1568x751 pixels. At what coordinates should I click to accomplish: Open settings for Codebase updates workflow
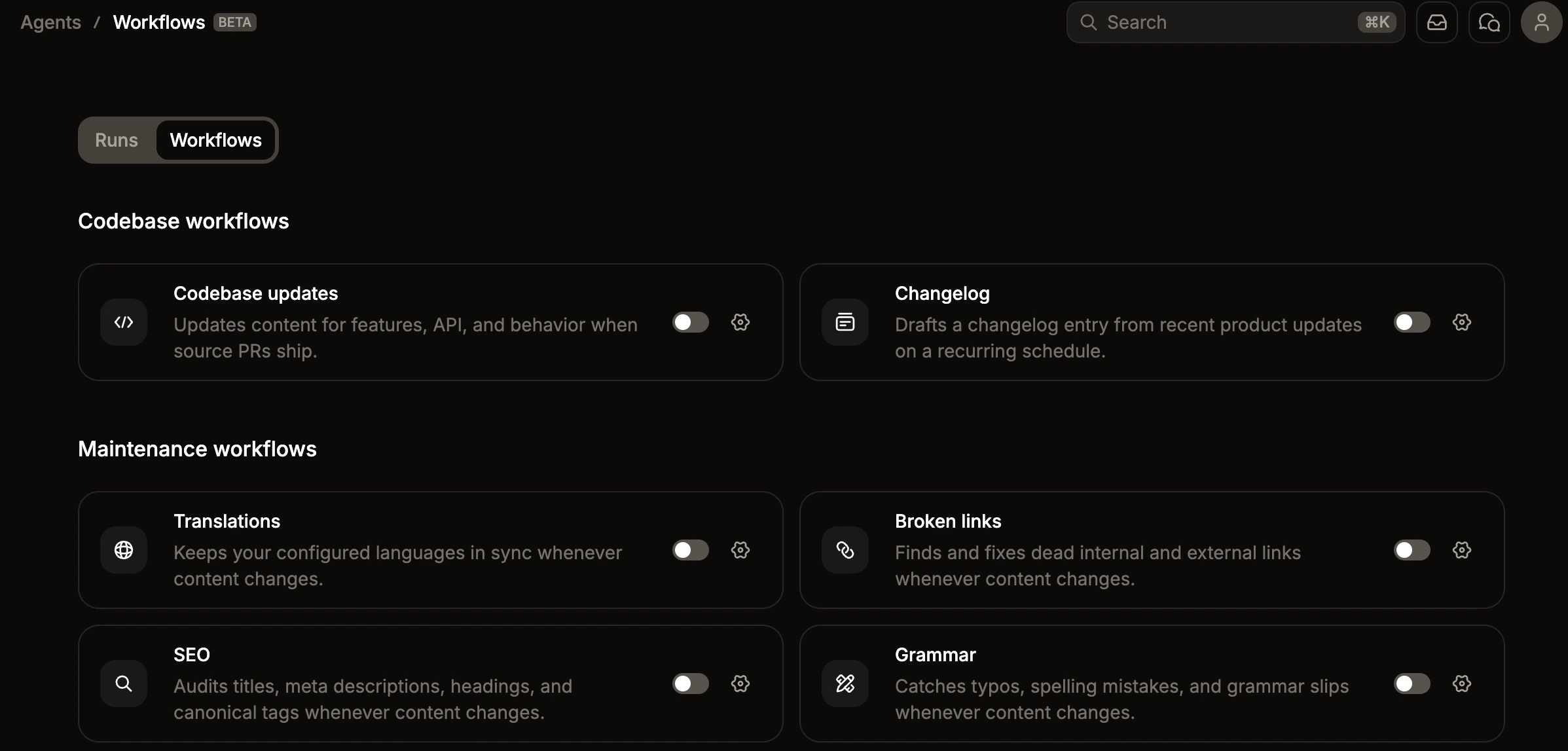[x=740, y=321]
